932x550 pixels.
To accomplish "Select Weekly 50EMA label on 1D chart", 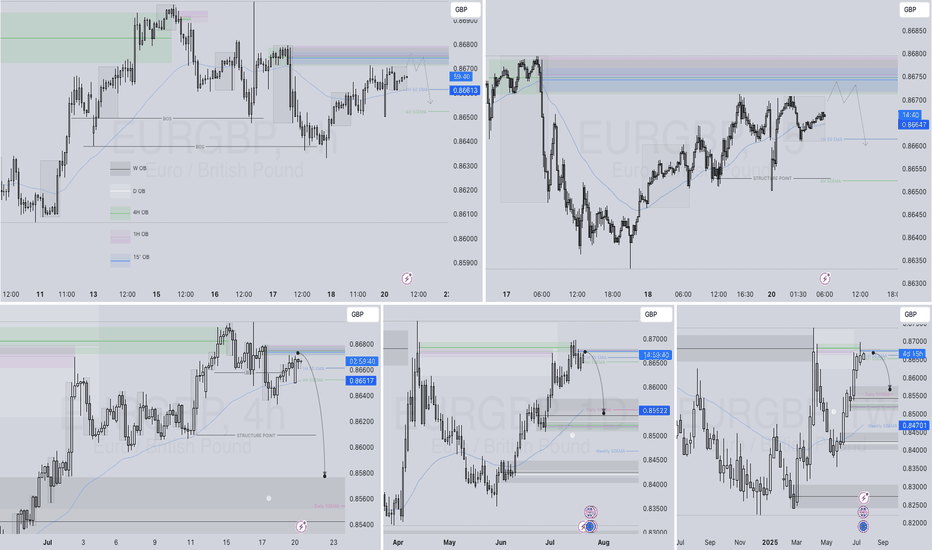I will point(610,451).
